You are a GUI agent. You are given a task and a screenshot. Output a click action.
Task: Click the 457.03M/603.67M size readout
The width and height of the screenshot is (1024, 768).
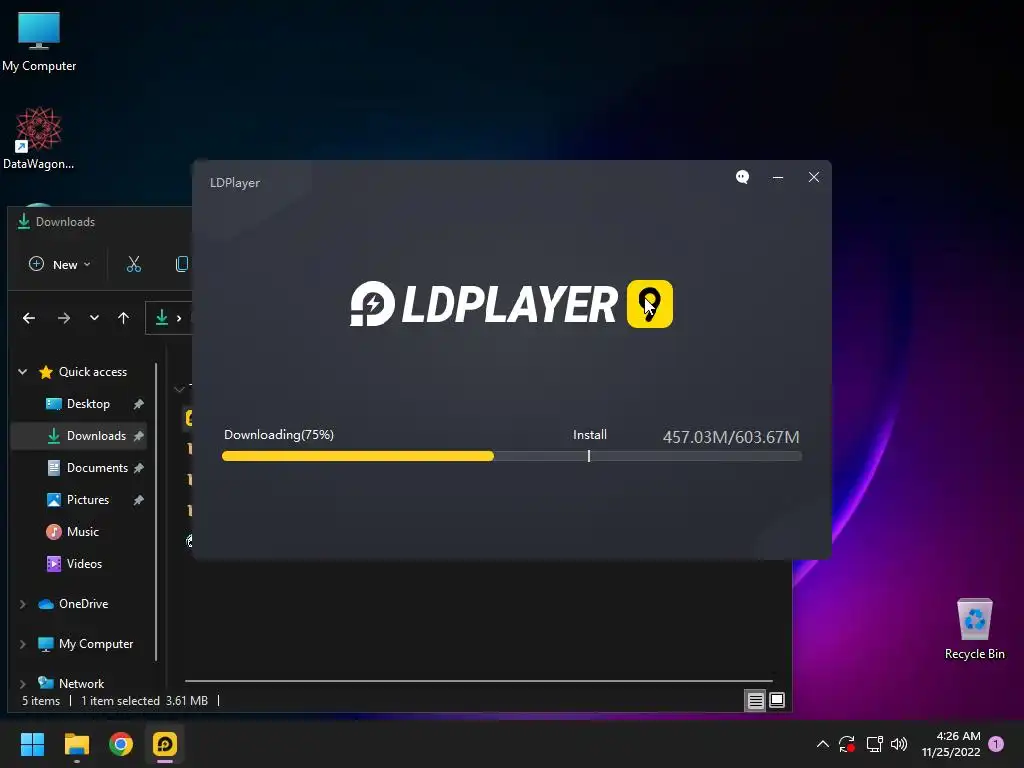(731, 437)
